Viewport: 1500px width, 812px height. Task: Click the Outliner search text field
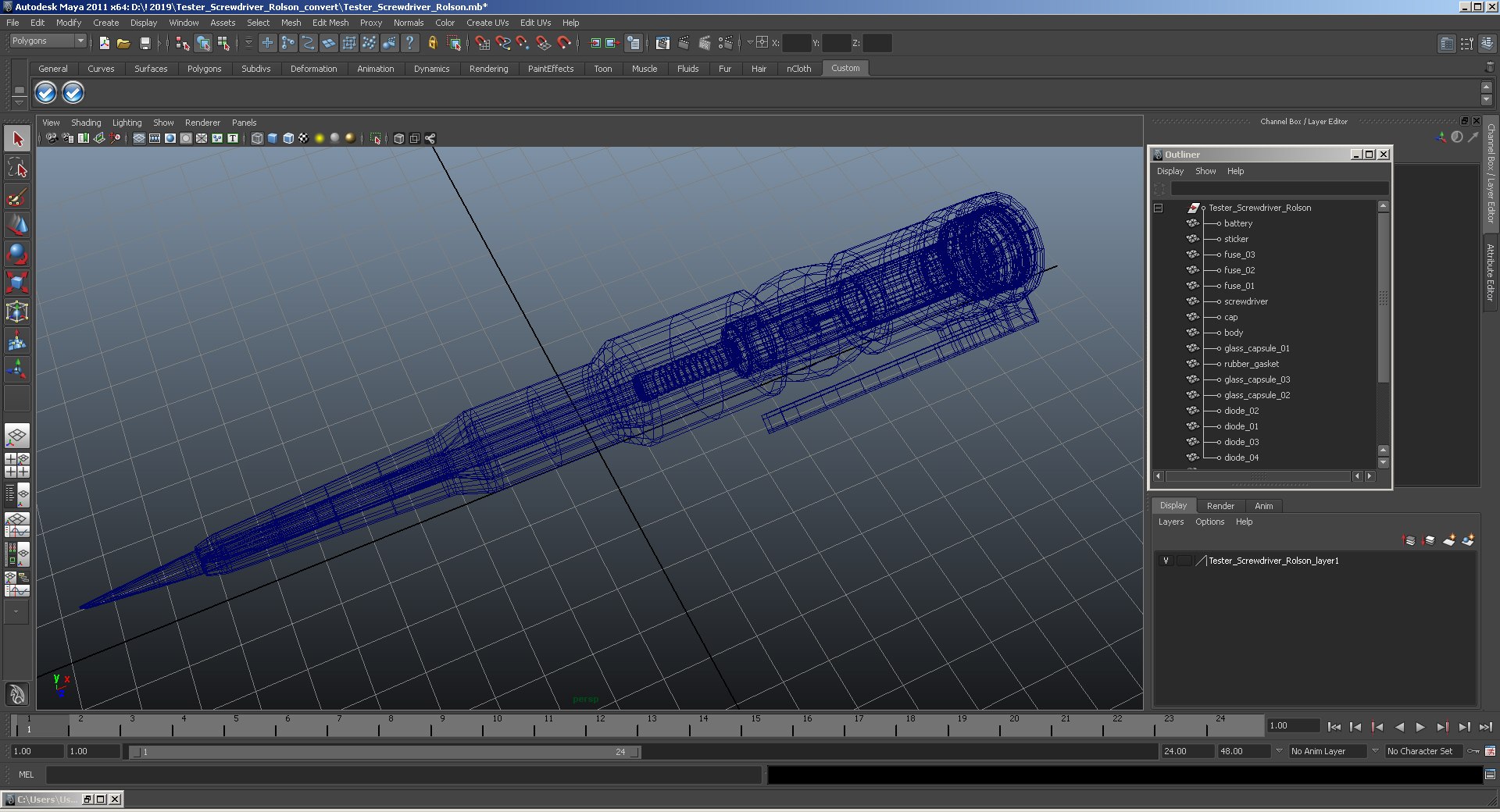click(x=1280, y=189)
